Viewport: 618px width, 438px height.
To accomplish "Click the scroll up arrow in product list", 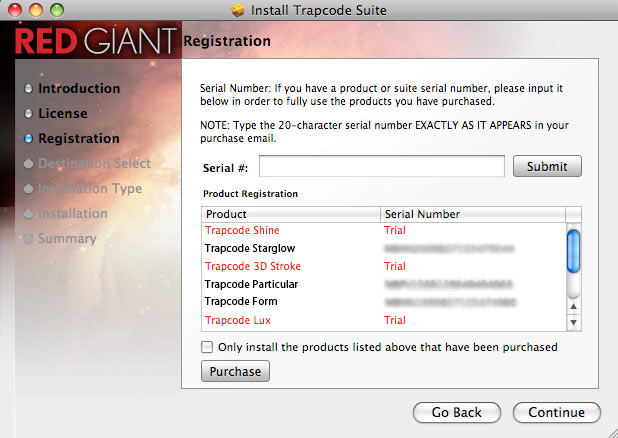I will (573, 306).
